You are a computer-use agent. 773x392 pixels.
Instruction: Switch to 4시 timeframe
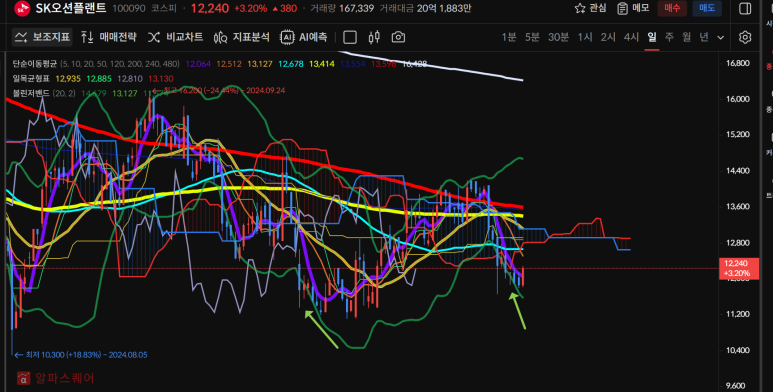click(631, 37)
